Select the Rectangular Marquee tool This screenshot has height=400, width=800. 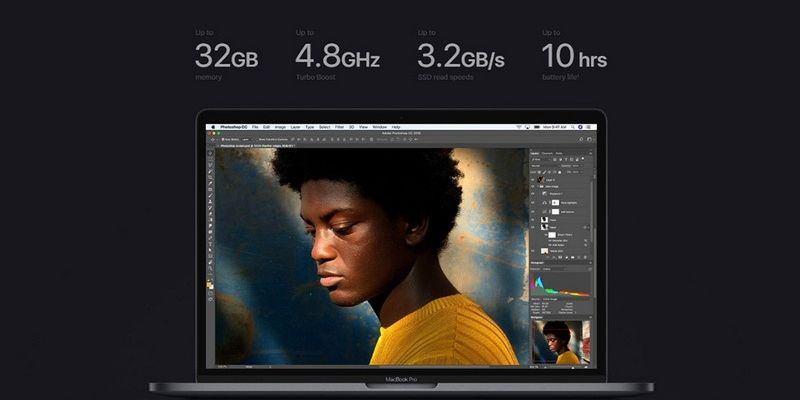(210, 159)
